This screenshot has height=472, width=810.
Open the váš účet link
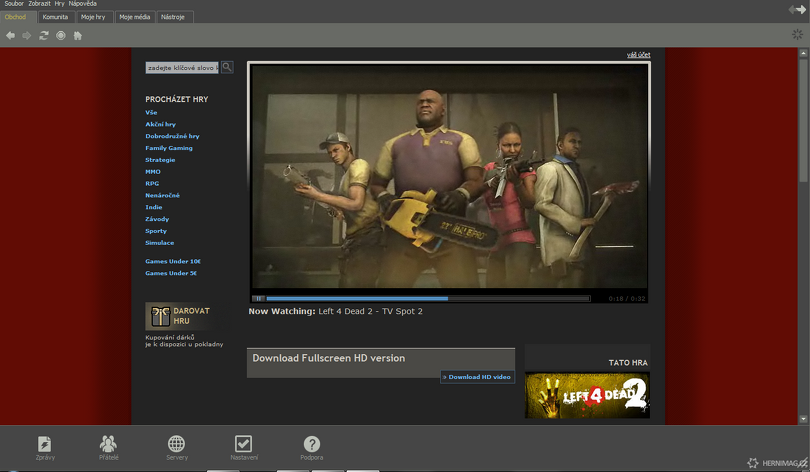(x=638, y=55)
